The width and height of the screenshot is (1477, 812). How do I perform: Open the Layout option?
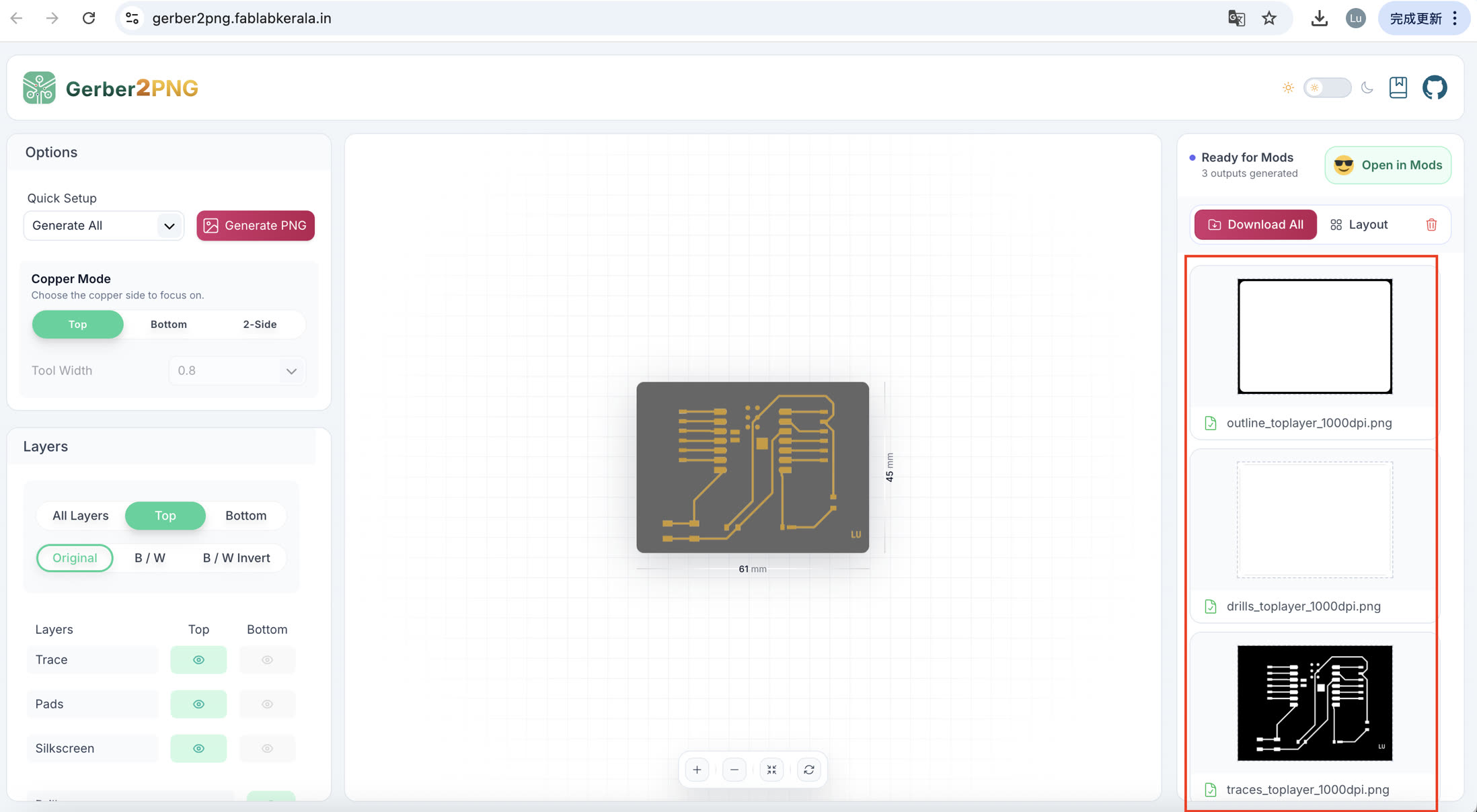(x=1359, y=225)
